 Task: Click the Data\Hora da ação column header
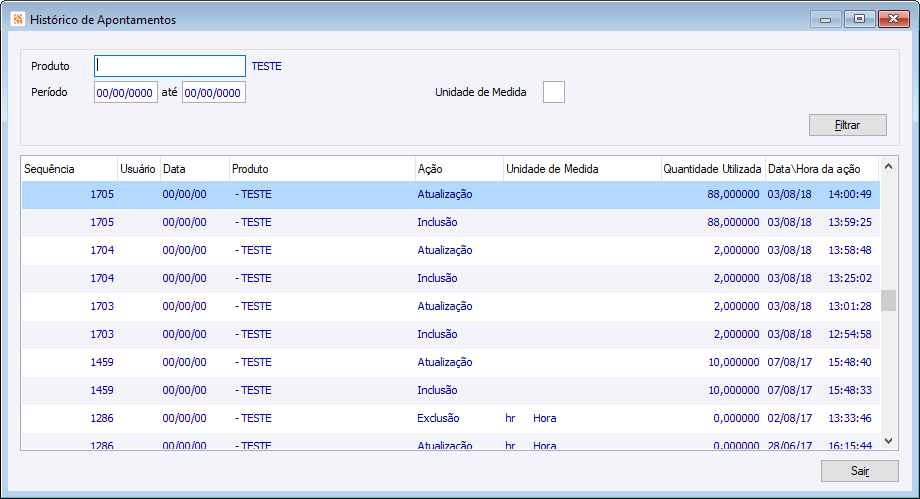tap(822, 169)
